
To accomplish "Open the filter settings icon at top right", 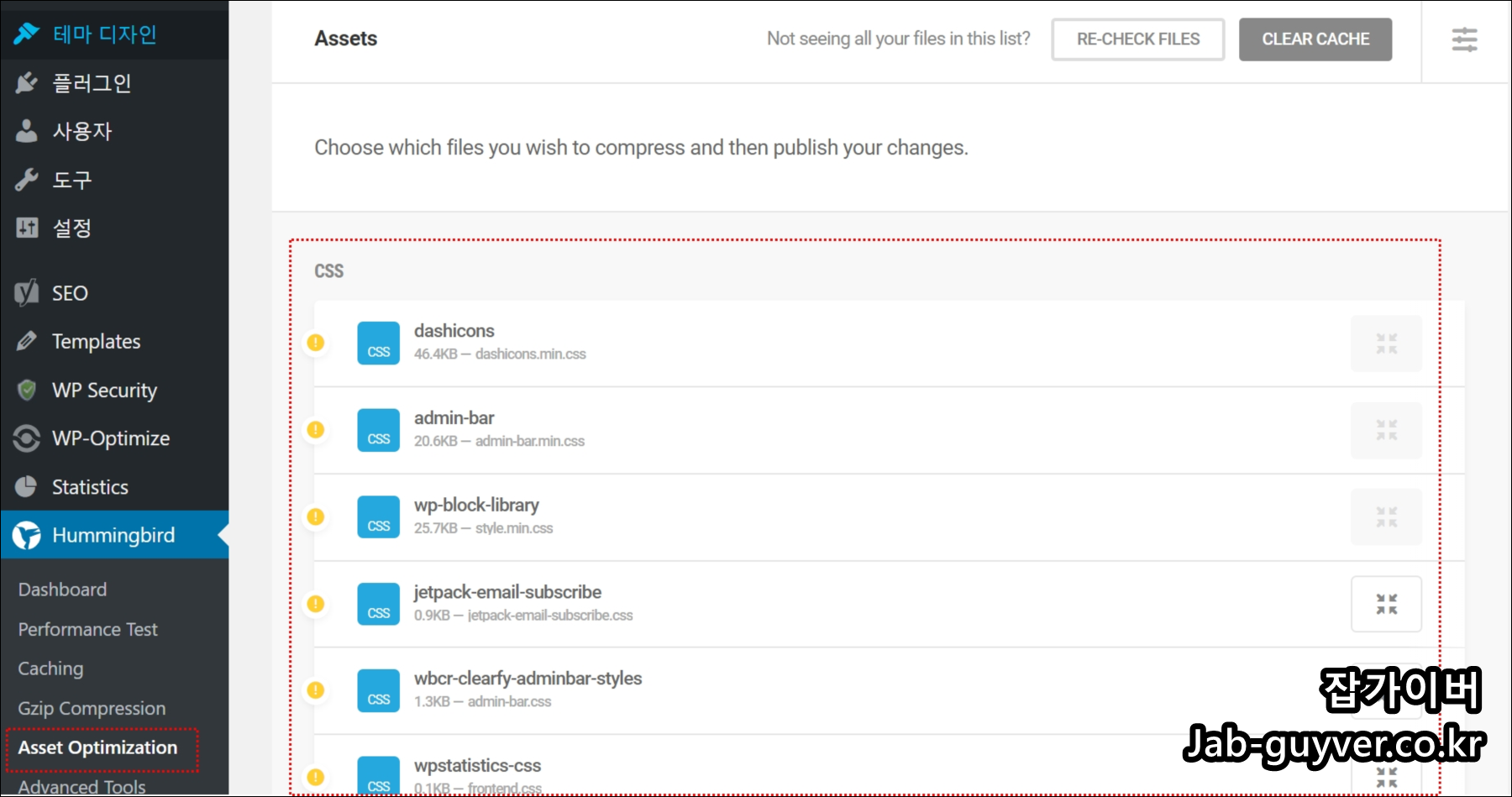I will coord(1464,39).
